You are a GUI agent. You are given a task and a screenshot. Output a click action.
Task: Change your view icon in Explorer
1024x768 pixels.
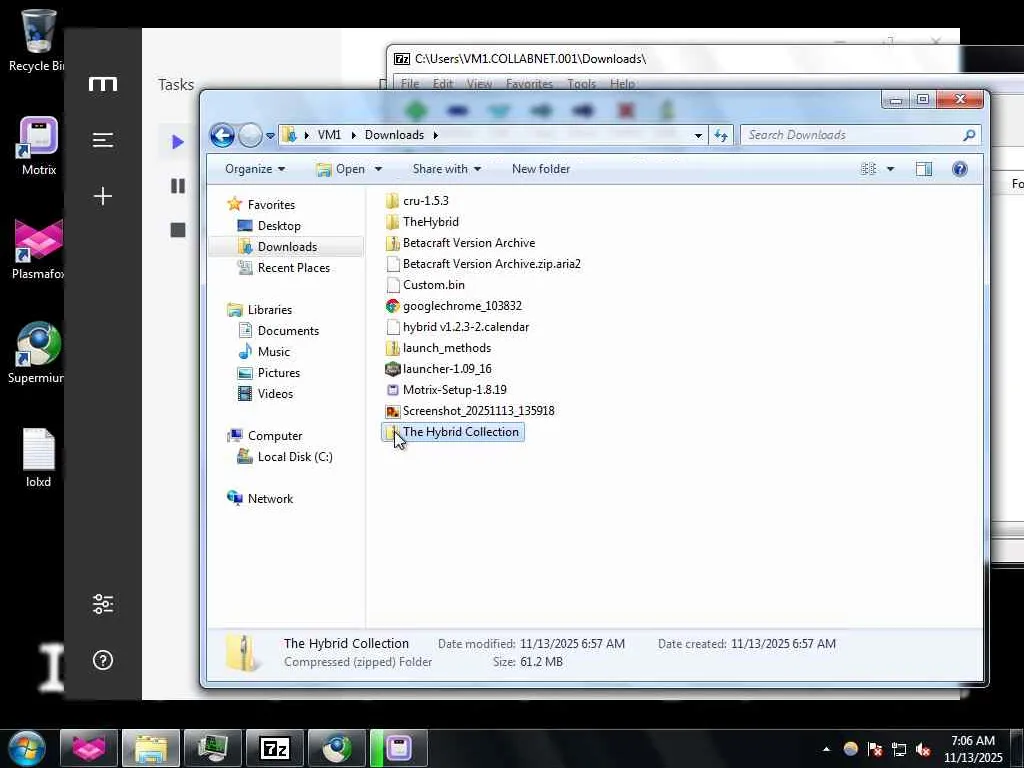(869, 169)
